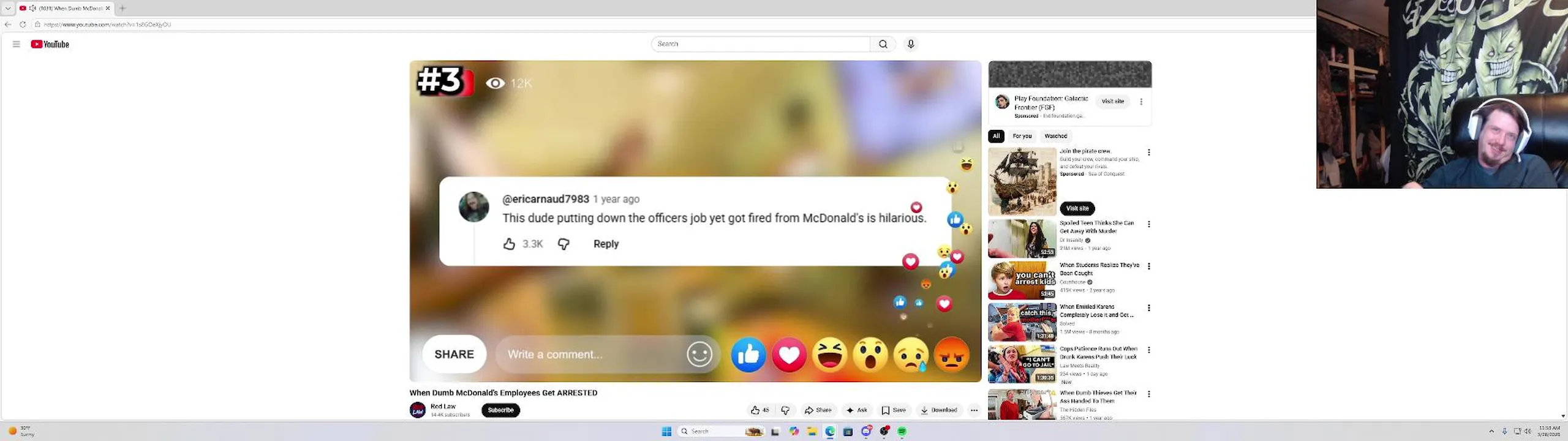Save the video to a playlist

894,410
